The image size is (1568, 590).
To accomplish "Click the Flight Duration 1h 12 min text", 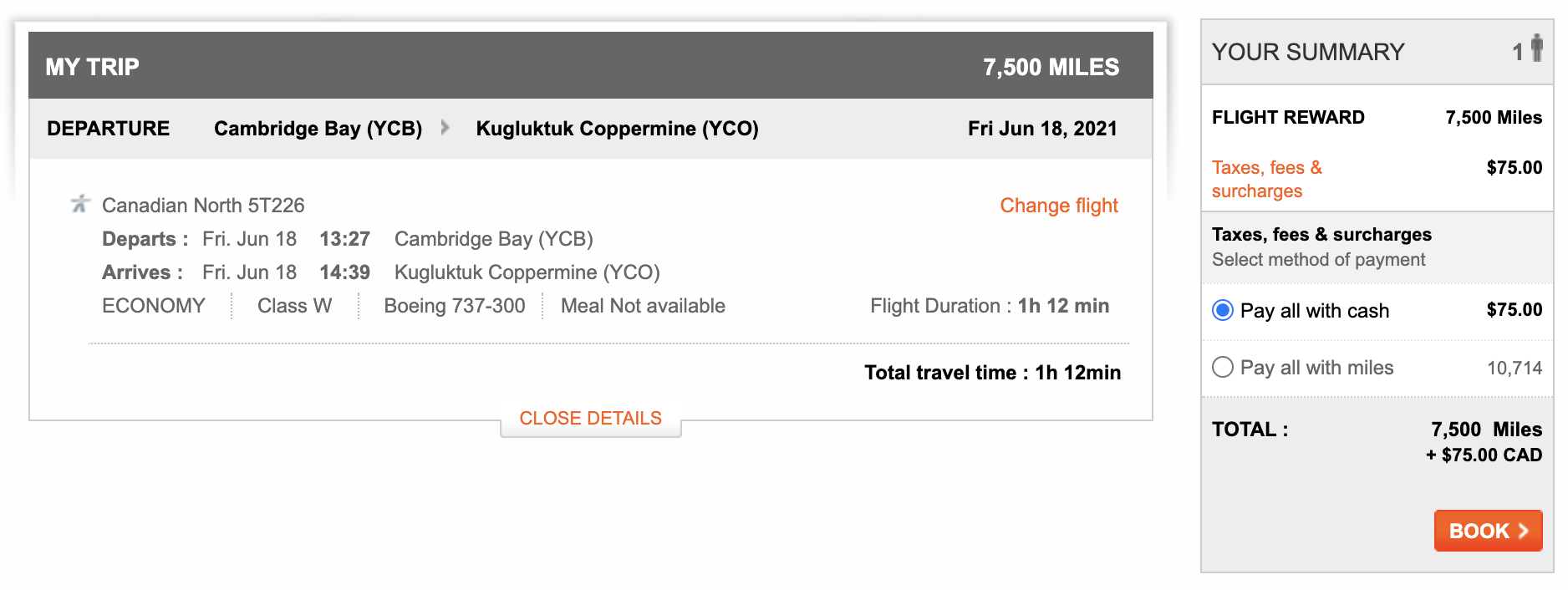I will click(990, 306).
